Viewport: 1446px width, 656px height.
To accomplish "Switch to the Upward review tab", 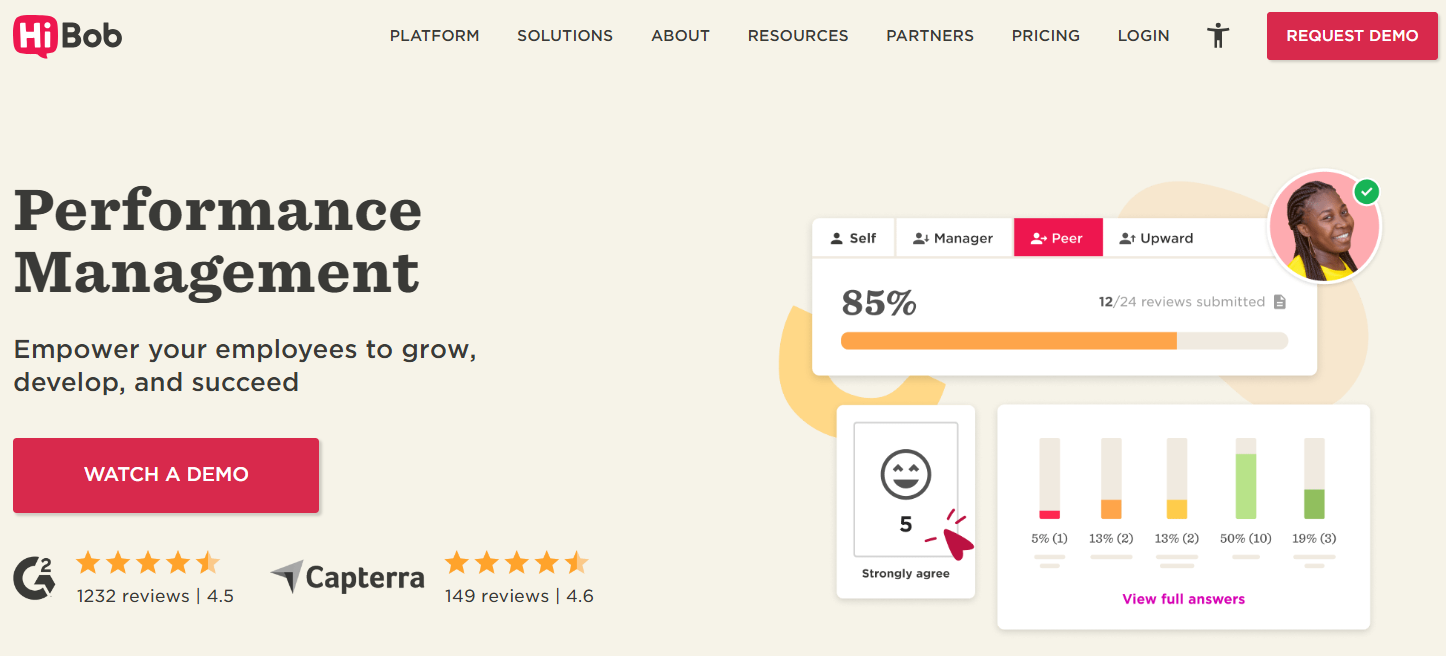I will point(1156,237).
